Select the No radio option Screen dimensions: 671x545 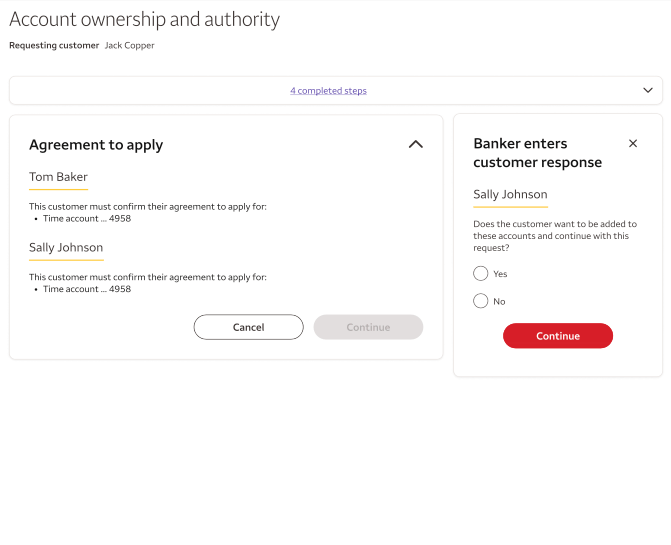481,301
